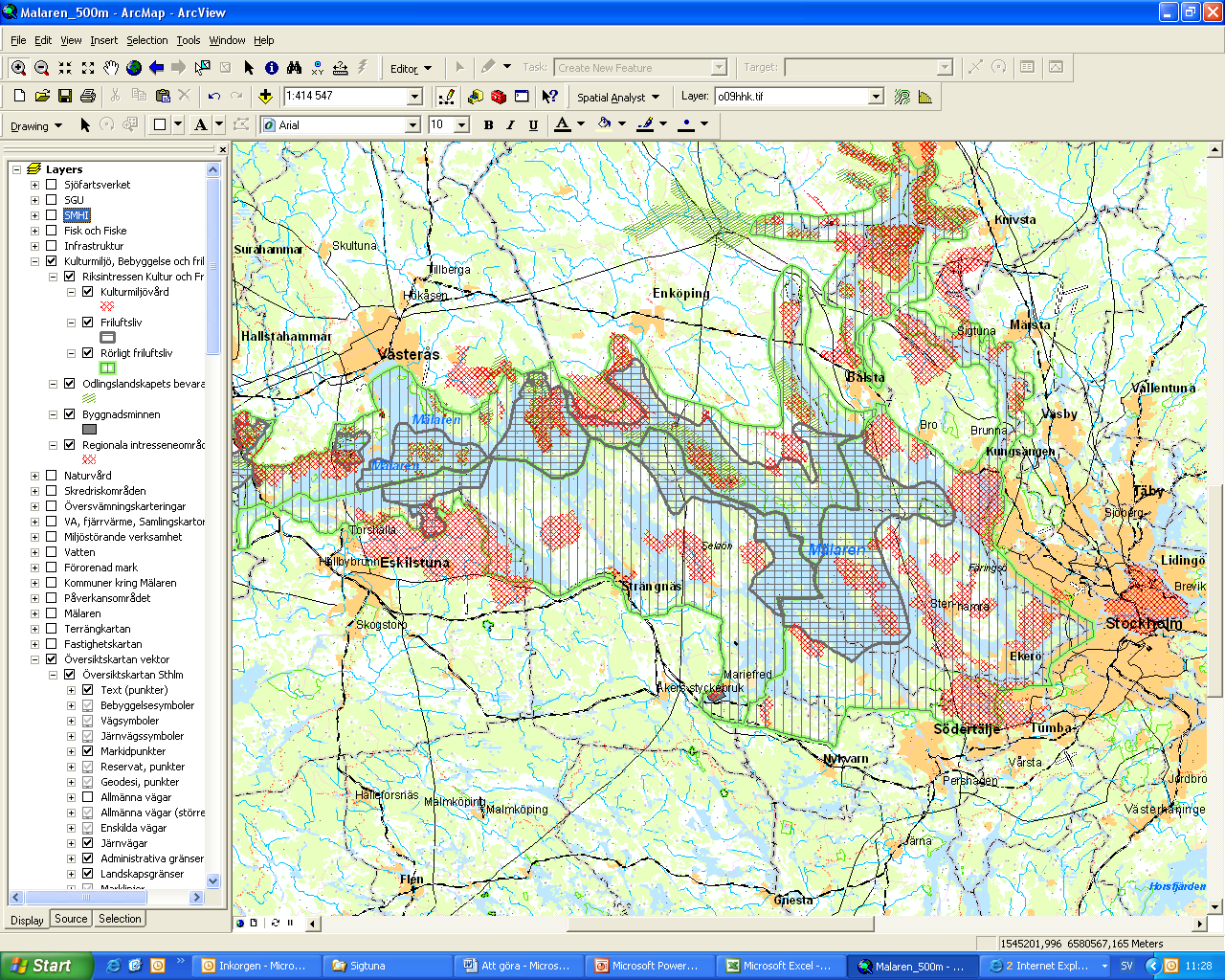Switch to the Source tab
This screenshot has width=1225, height=980.
click(x=71, y=919)
